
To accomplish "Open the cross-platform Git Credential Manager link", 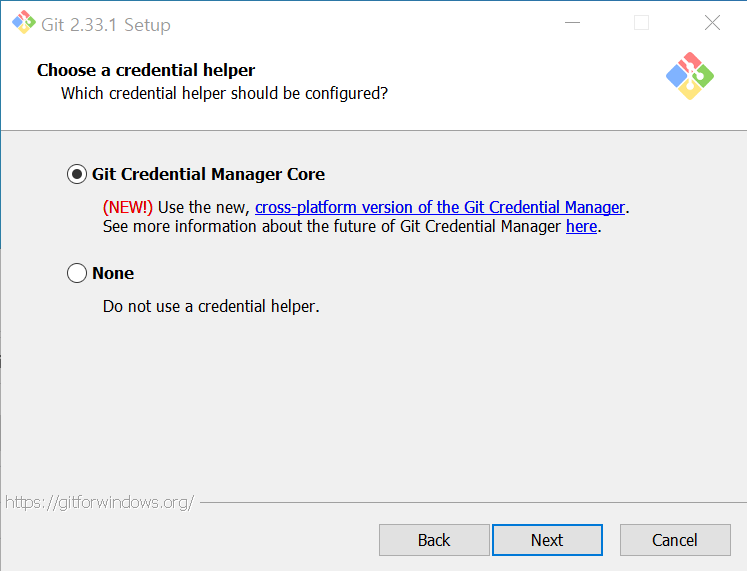I will pos(440,207).
